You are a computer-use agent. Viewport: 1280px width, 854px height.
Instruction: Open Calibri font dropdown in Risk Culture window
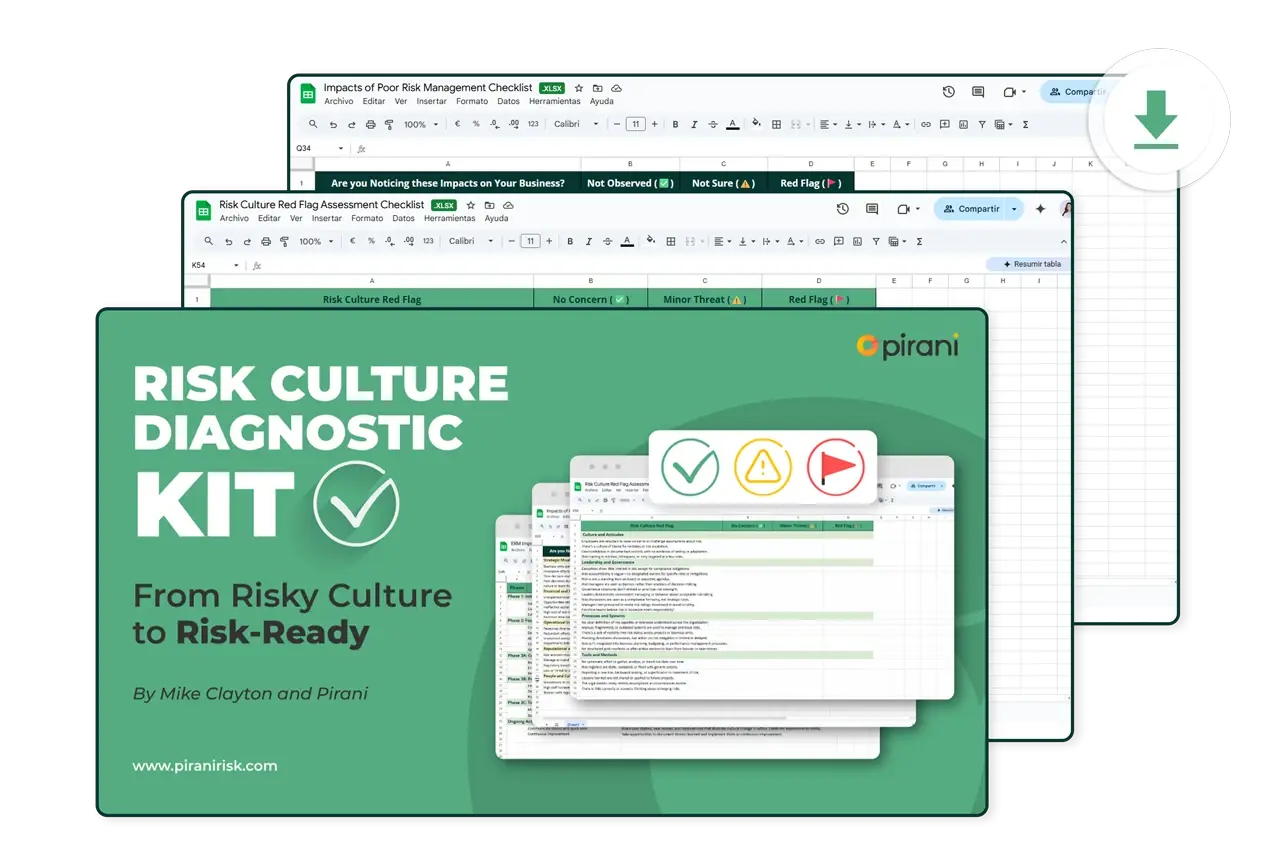point(472,241)
